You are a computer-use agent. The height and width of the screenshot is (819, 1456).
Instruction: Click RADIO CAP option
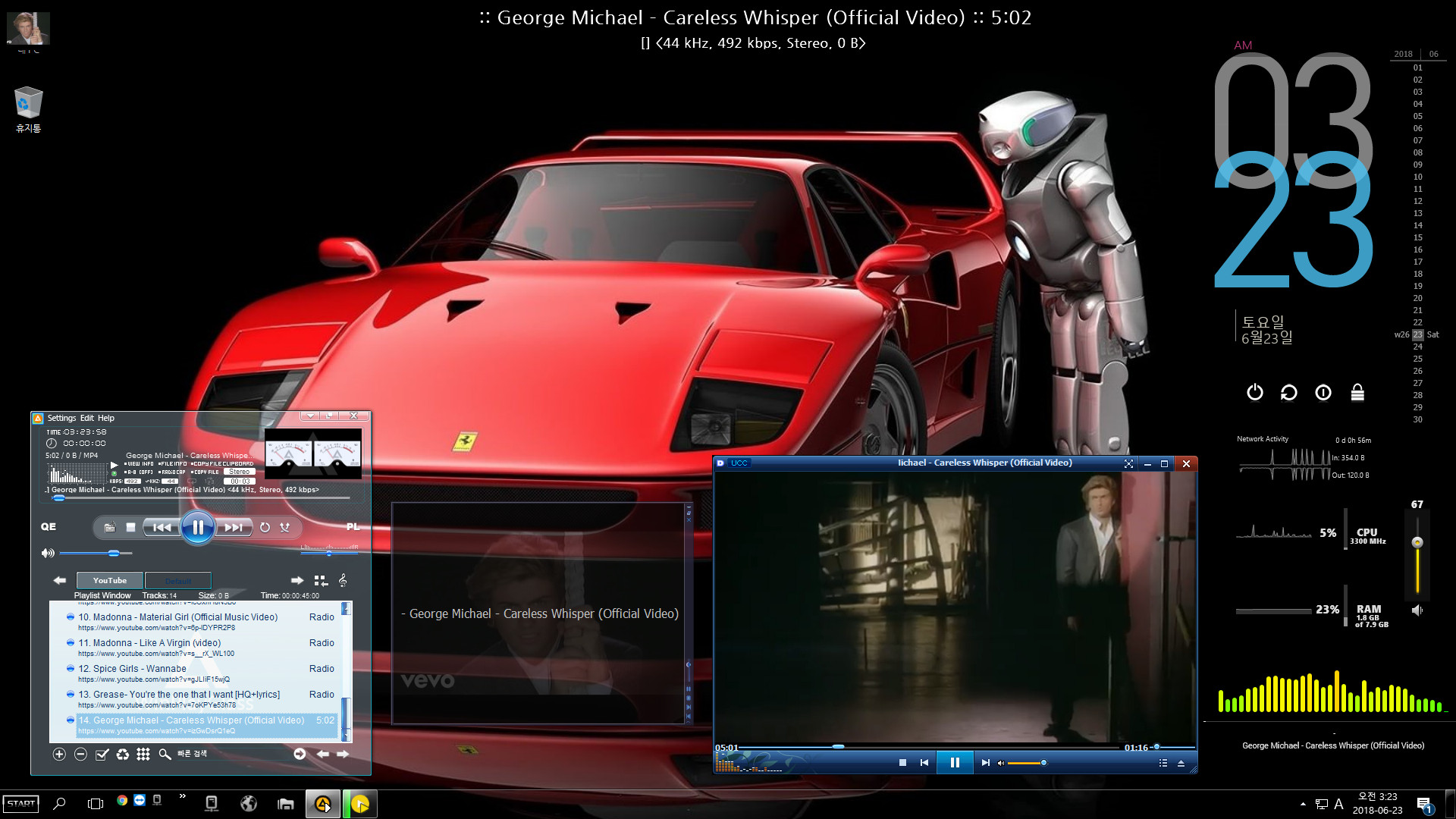pos(172,472)
